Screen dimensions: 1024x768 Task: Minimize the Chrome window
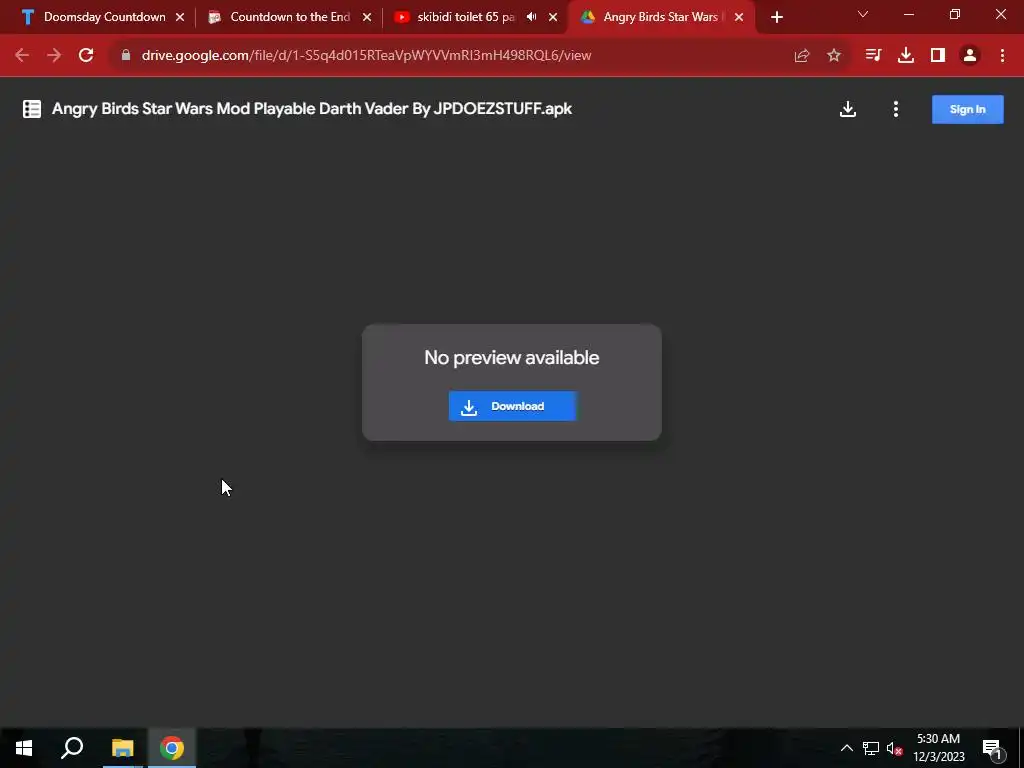(908, 14)
